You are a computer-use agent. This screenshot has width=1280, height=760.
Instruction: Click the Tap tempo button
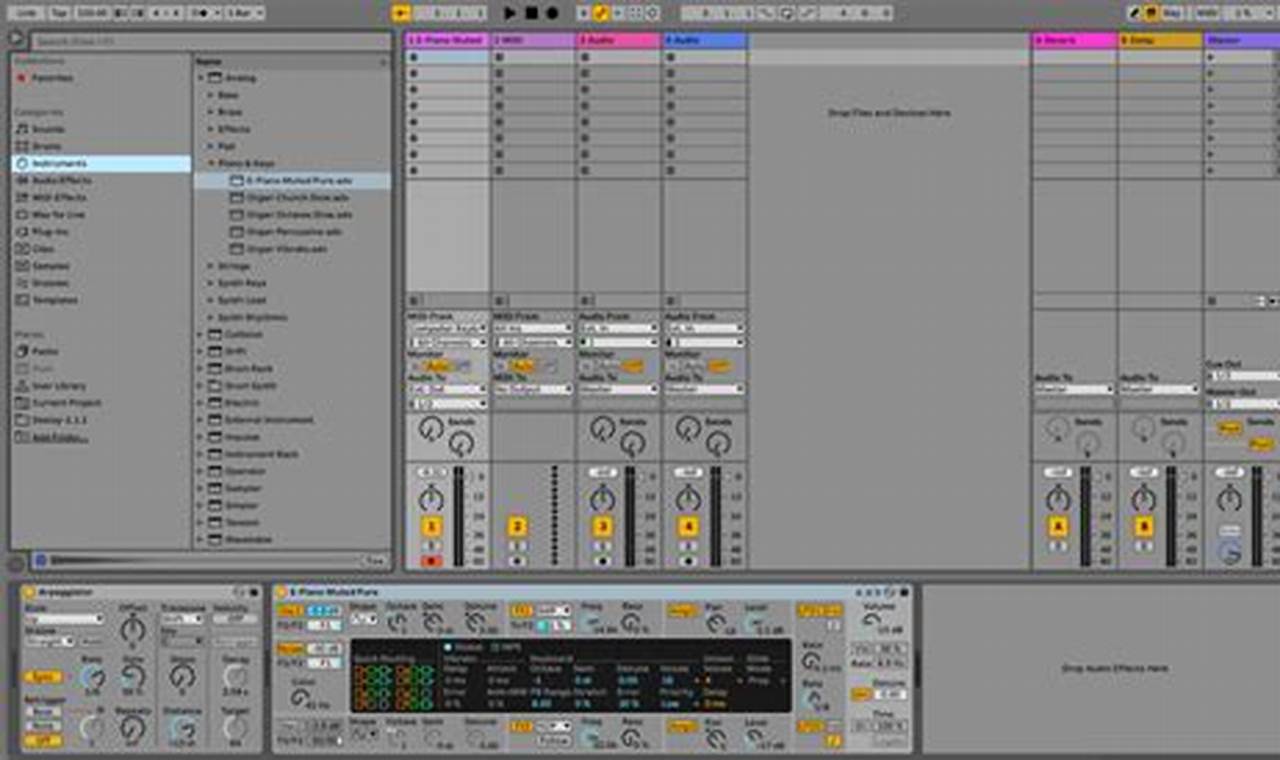pos(59,13)
